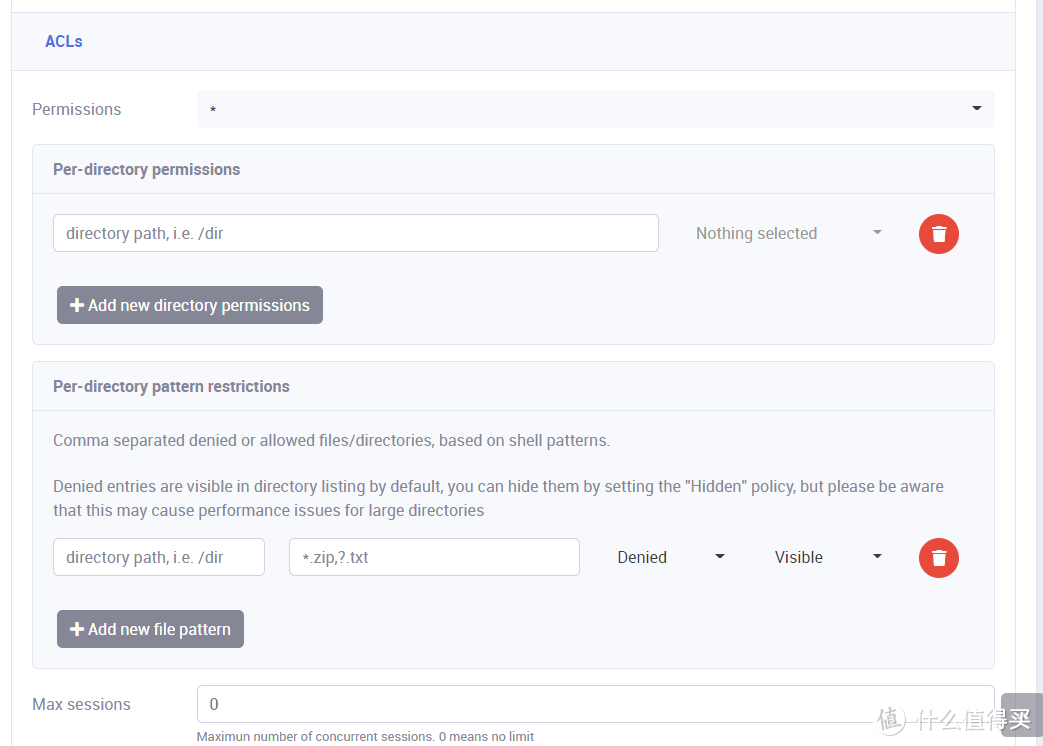This screenshot has height=746, width=1043.
Task: Delete the directory permissions row with the trash icon
Action: pos(938,234)
